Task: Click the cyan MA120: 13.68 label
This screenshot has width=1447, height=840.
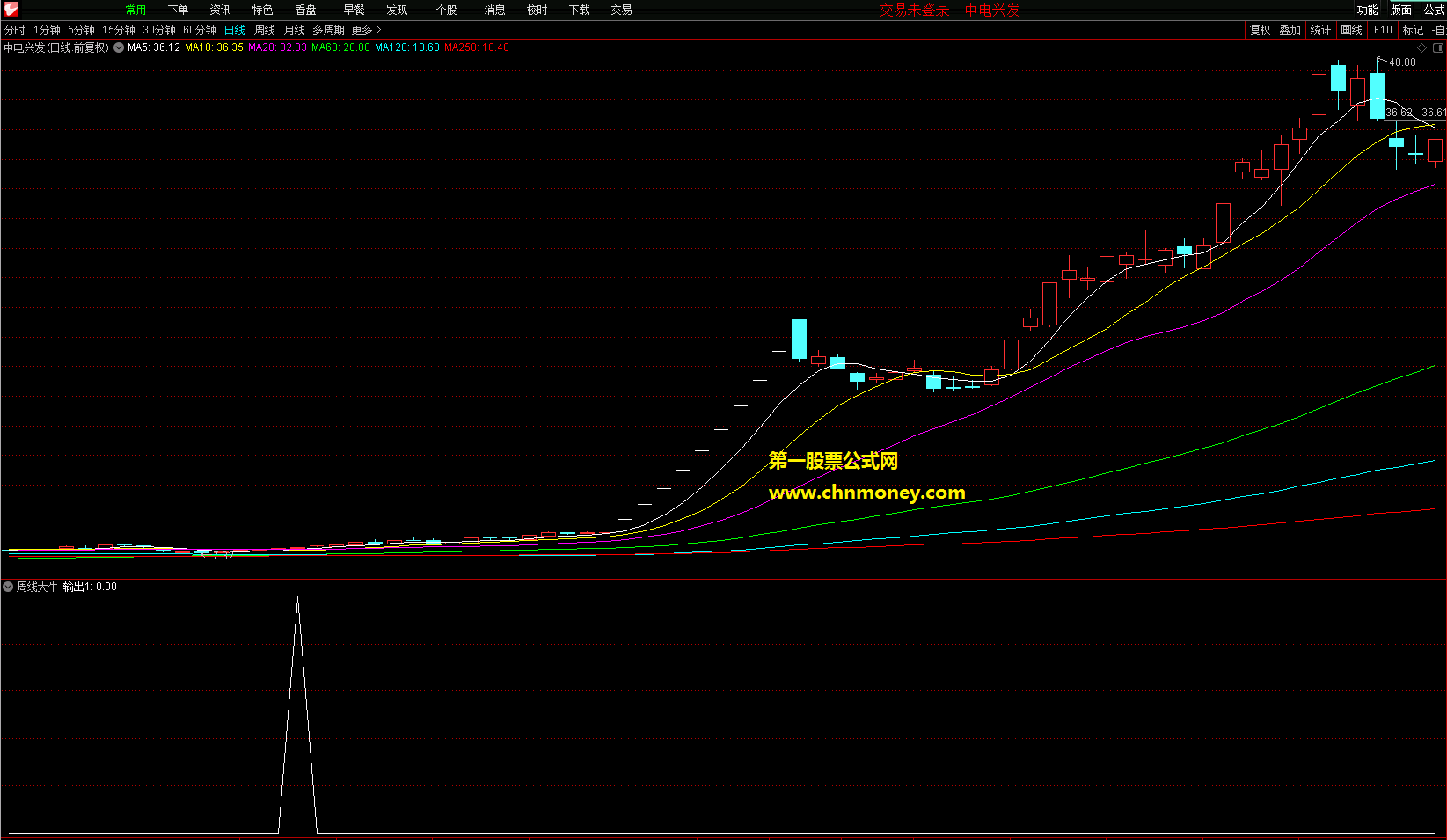Action: [x=407, y=47]
